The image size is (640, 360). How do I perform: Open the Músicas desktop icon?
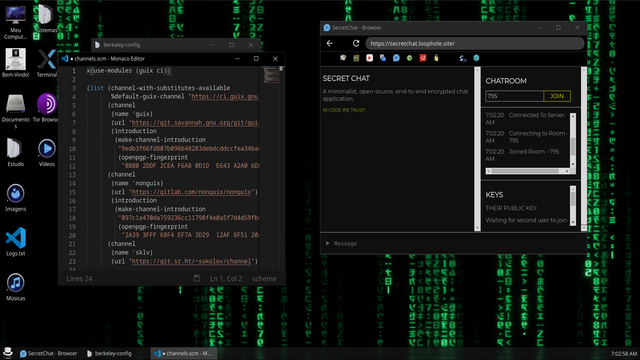pyautogui.click(x=16, y=287)
